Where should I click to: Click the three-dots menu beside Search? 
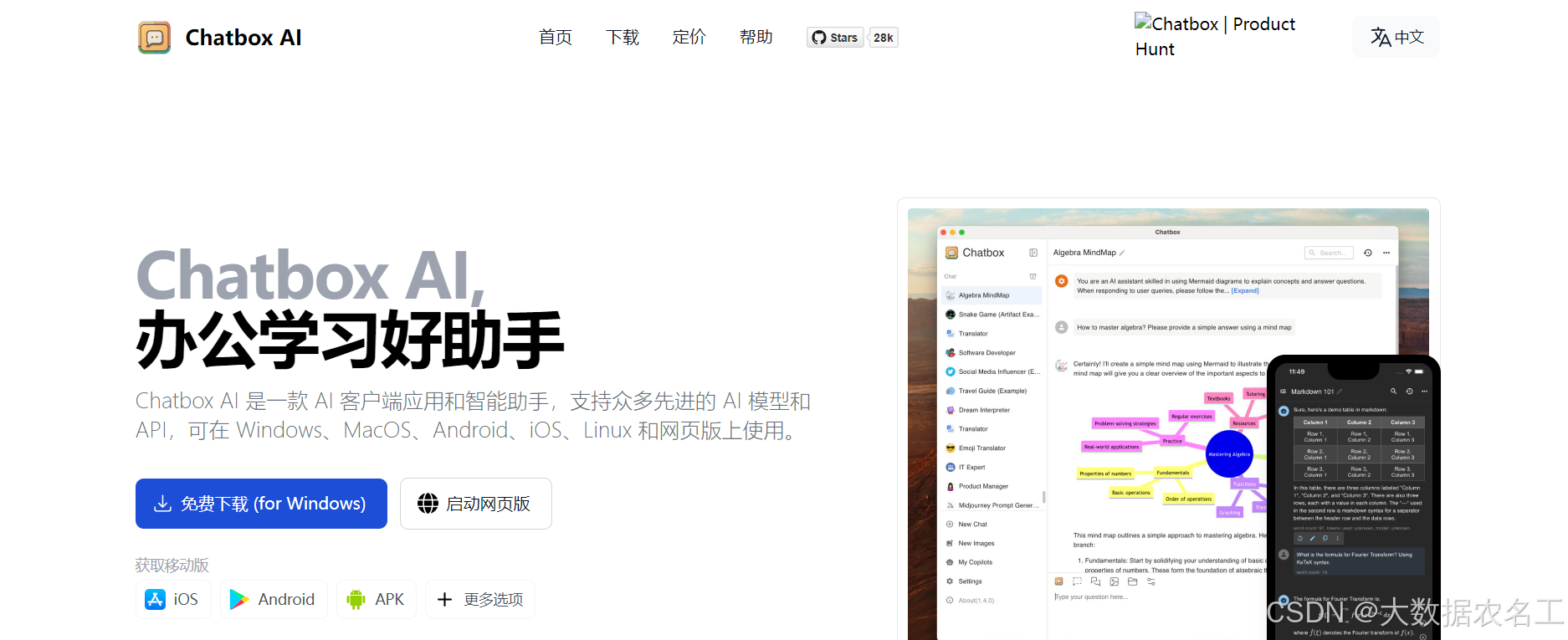pyautogui.click(x=1386, y=253)
